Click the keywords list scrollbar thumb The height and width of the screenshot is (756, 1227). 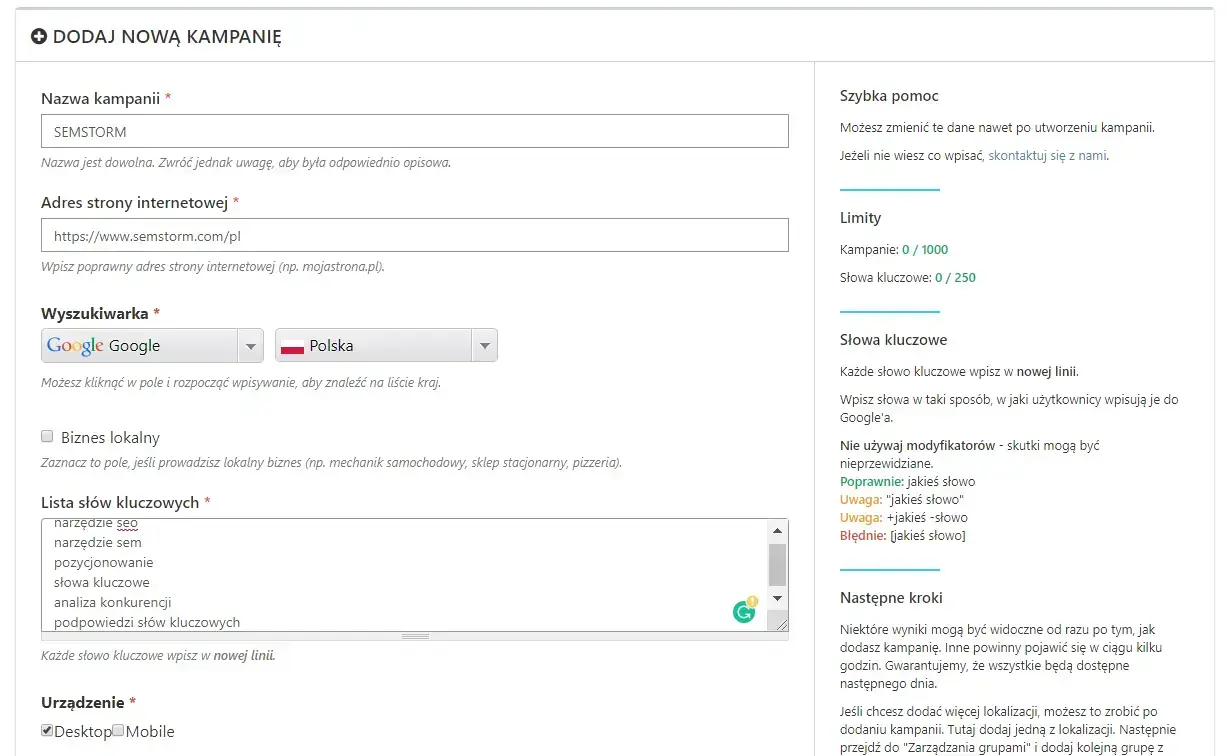(777, 565)
